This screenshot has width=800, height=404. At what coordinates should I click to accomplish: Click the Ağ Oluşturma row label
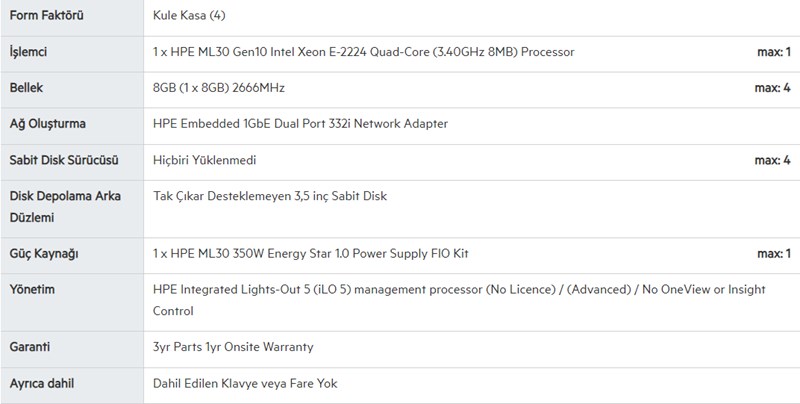tap(48, 124)
